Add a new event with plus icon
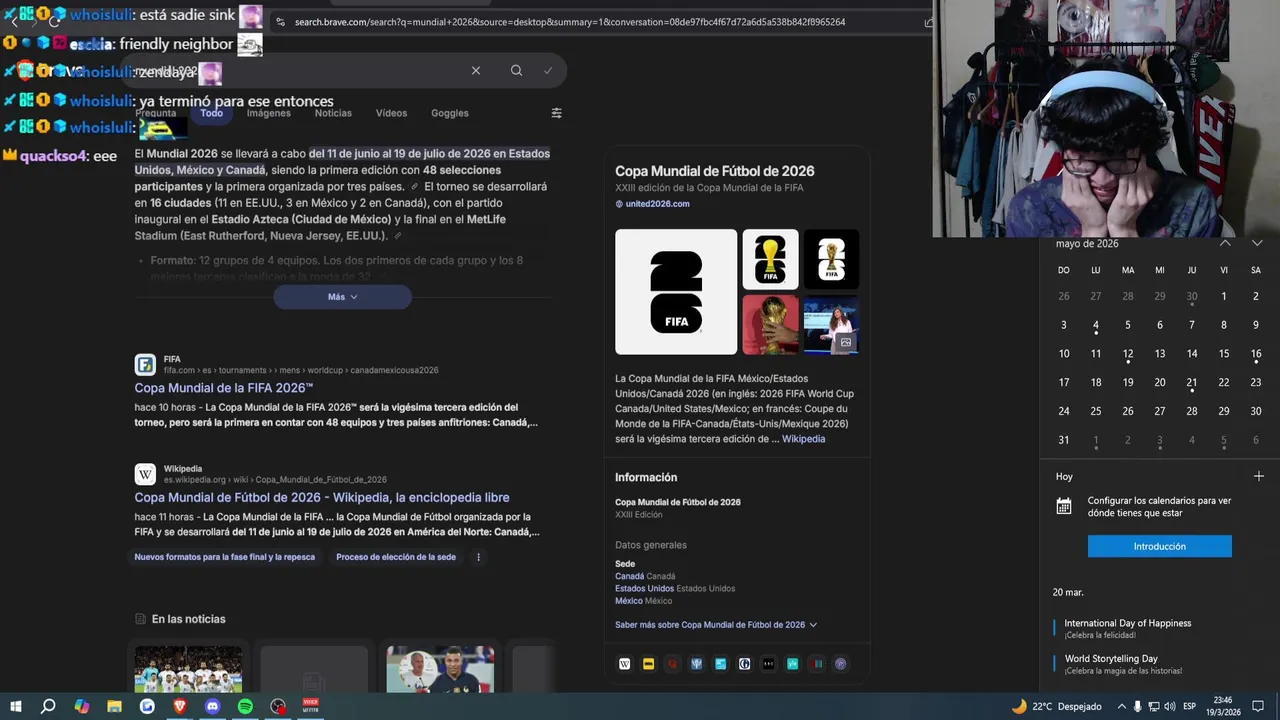Screen dimensions: 1280x720 1259,476
